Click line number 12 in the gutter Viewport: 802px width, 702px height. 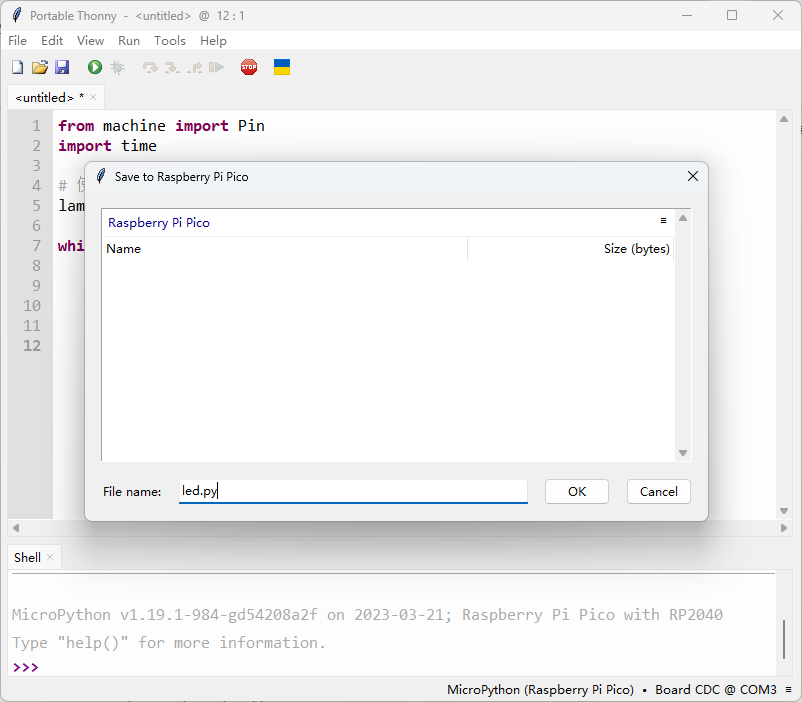32,346
